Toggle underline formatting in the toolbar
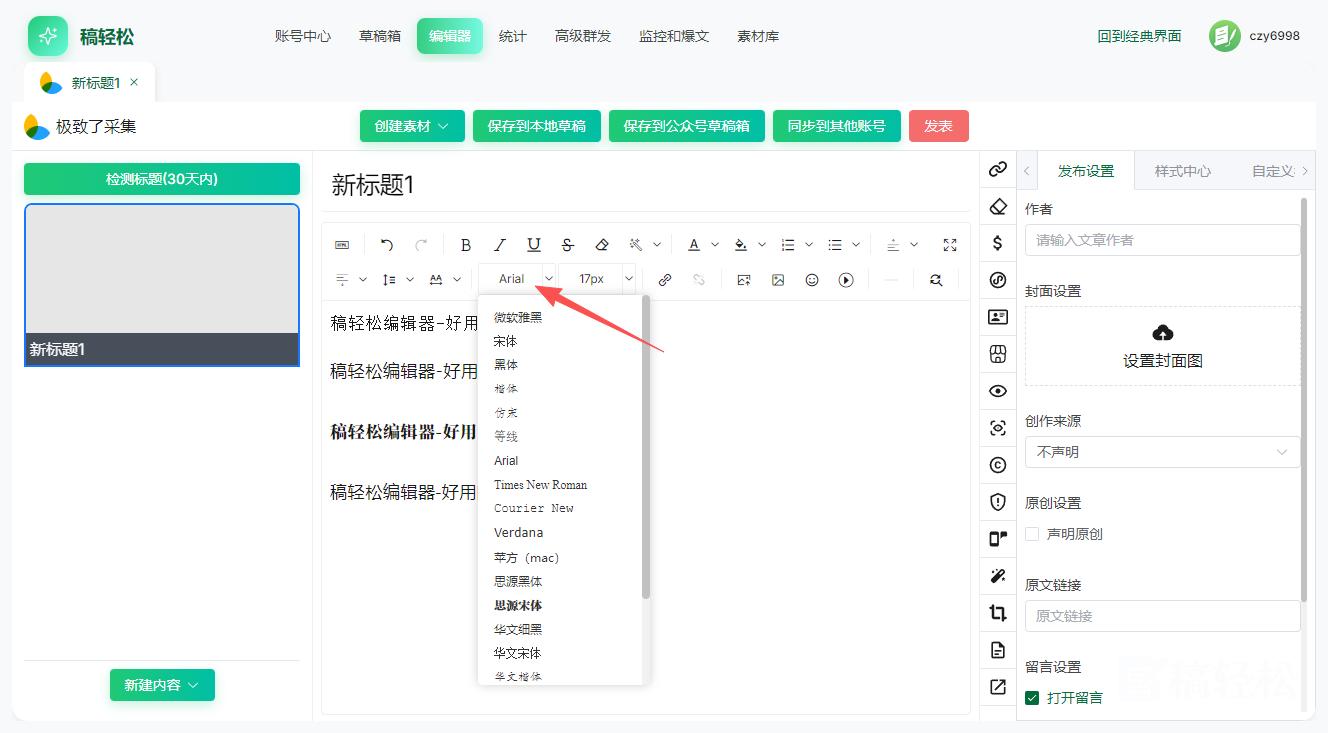 coord(534,245)
